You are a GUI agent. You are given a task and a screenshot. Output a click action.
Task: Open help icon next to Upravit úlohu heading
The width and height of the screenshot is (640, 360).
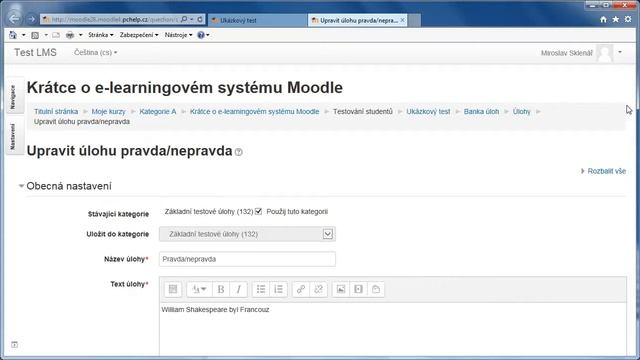pos(239,152)
